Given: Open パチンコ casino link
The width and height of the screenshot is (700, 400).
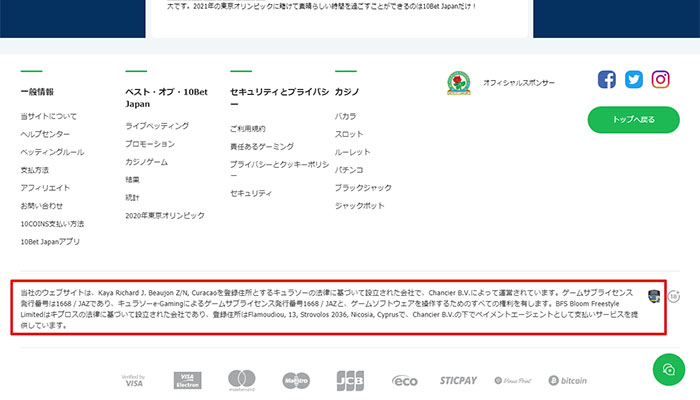Looking at the screenshot, I should (x=349, y=170).
